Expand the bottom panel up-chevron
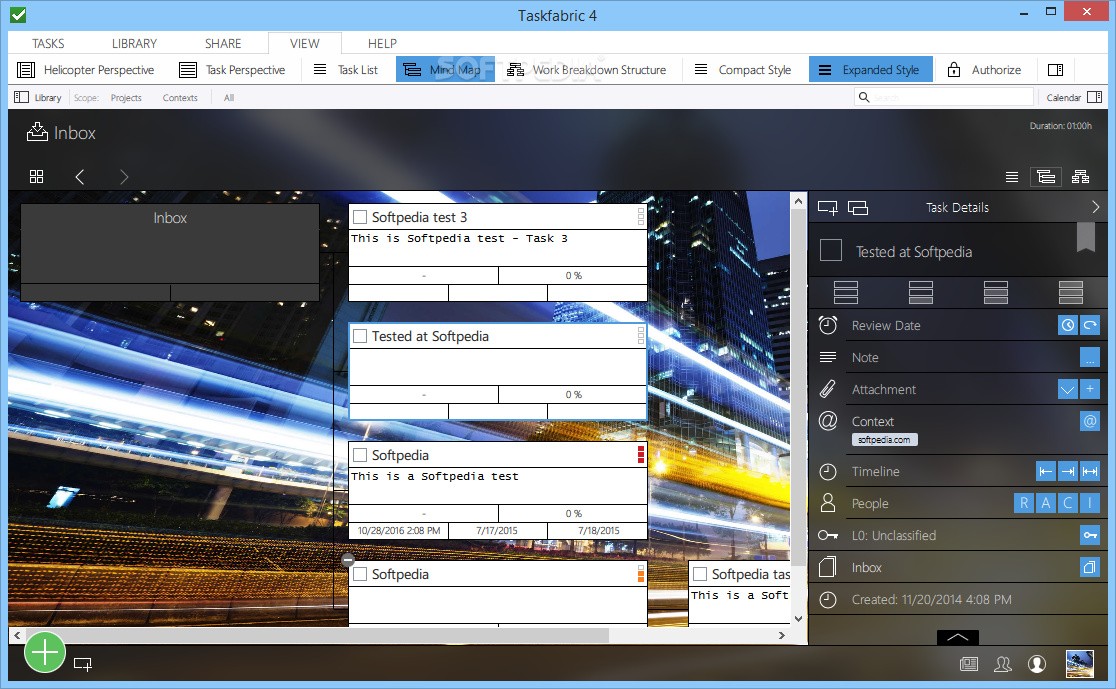 point(957,637)
